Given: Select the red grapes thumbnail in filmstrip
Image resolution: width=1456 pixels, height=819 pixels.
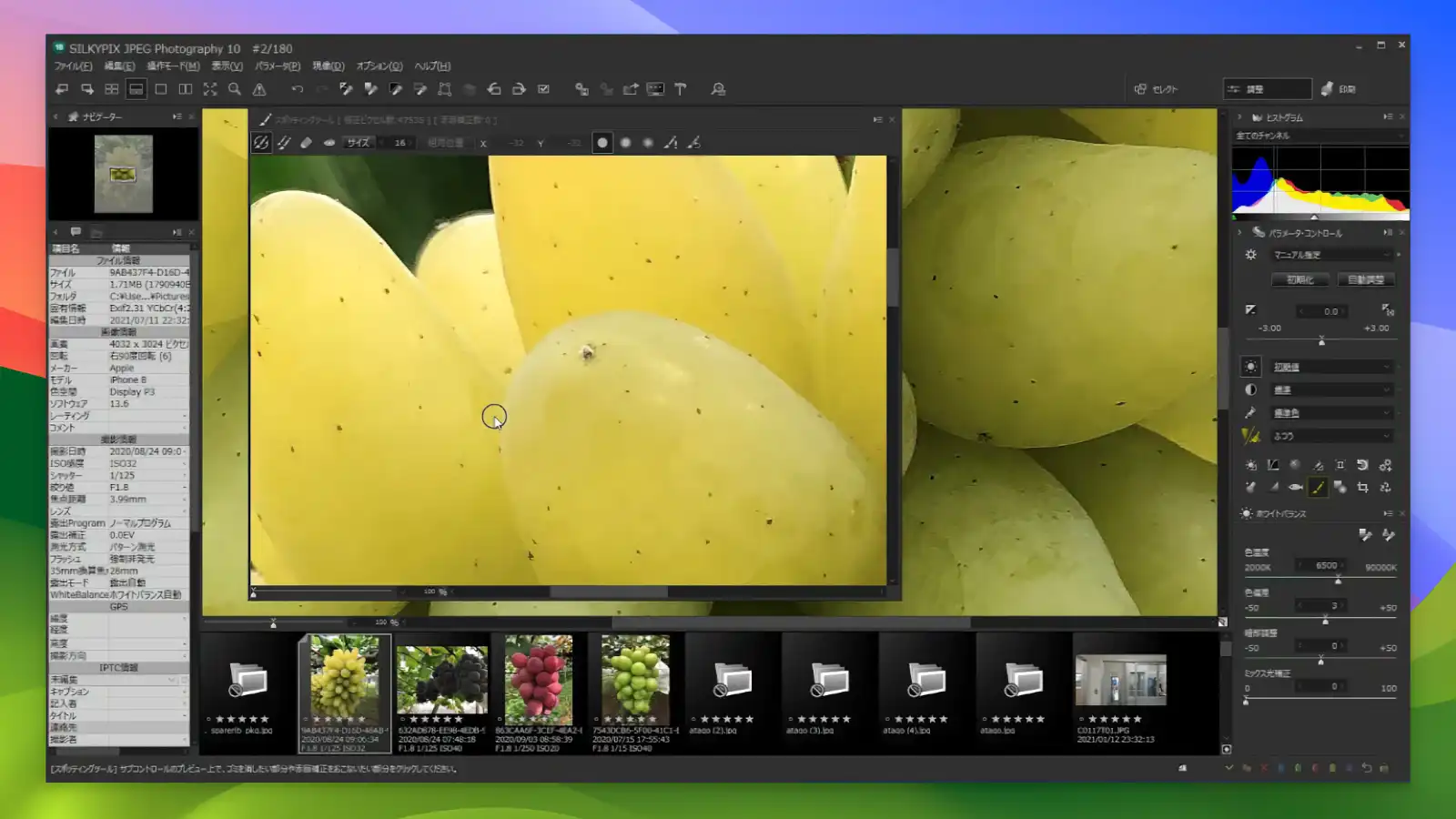Looking at the screenshot, I should point(538,679).
